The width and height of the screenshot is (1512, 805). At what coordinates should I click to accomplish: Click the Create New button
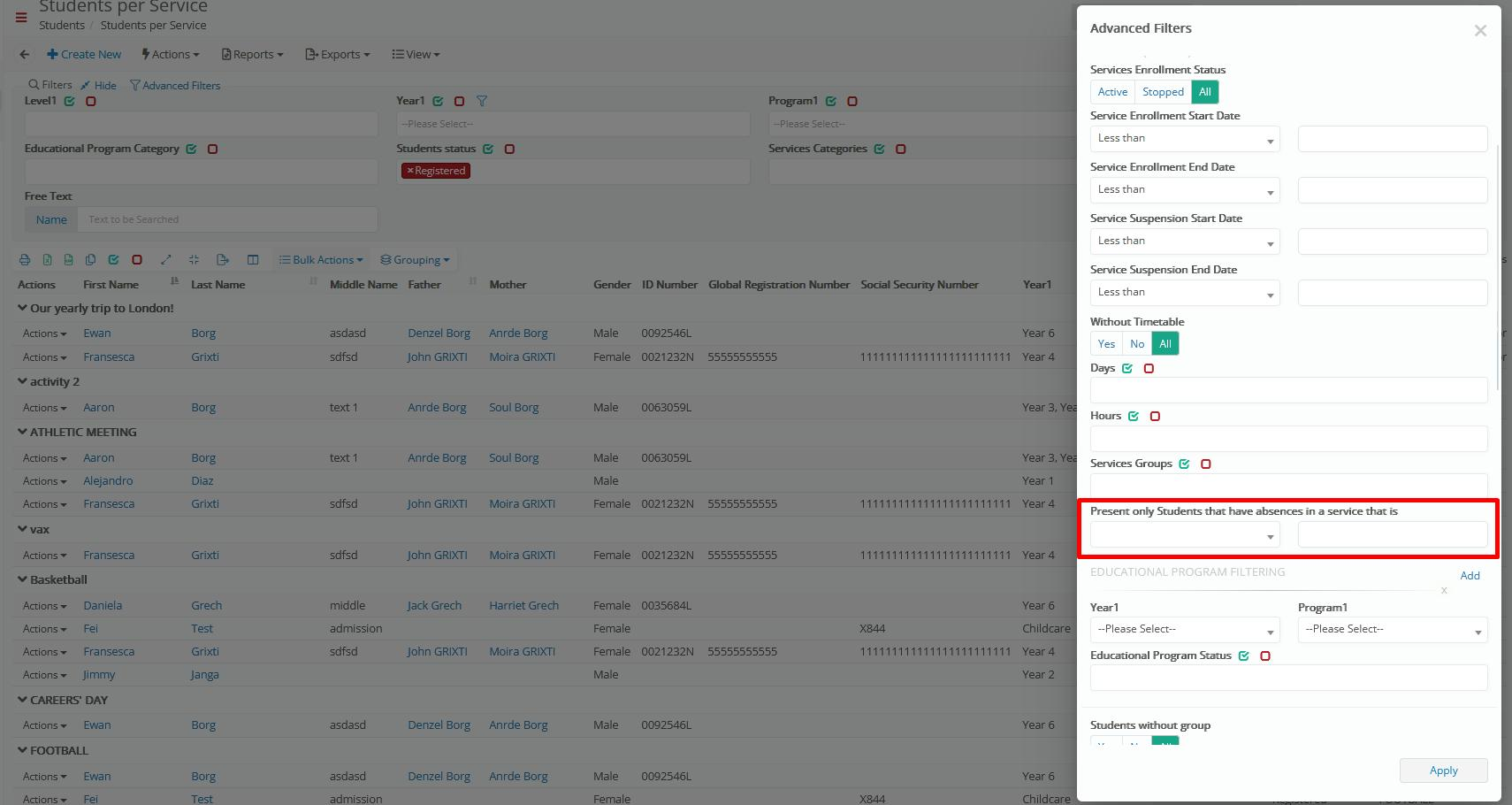click(x=84, y=54)
